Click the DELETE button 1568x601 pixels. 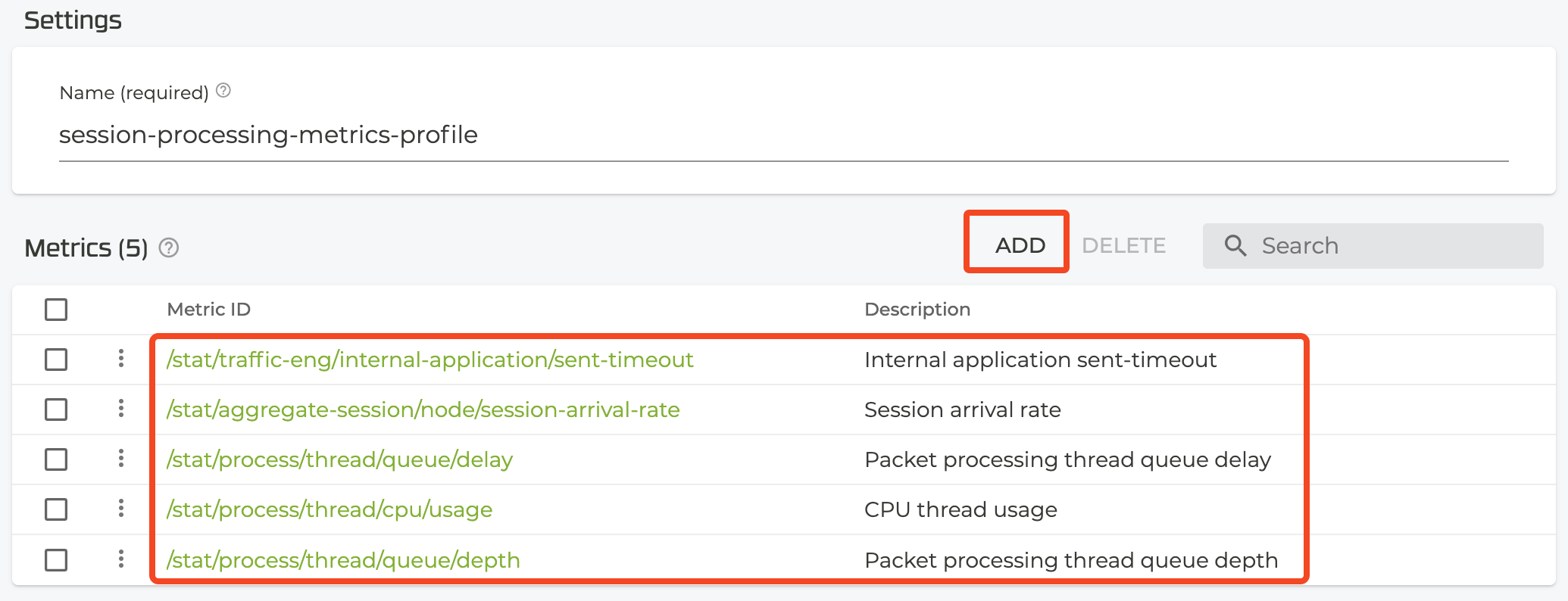(1123, 245)
